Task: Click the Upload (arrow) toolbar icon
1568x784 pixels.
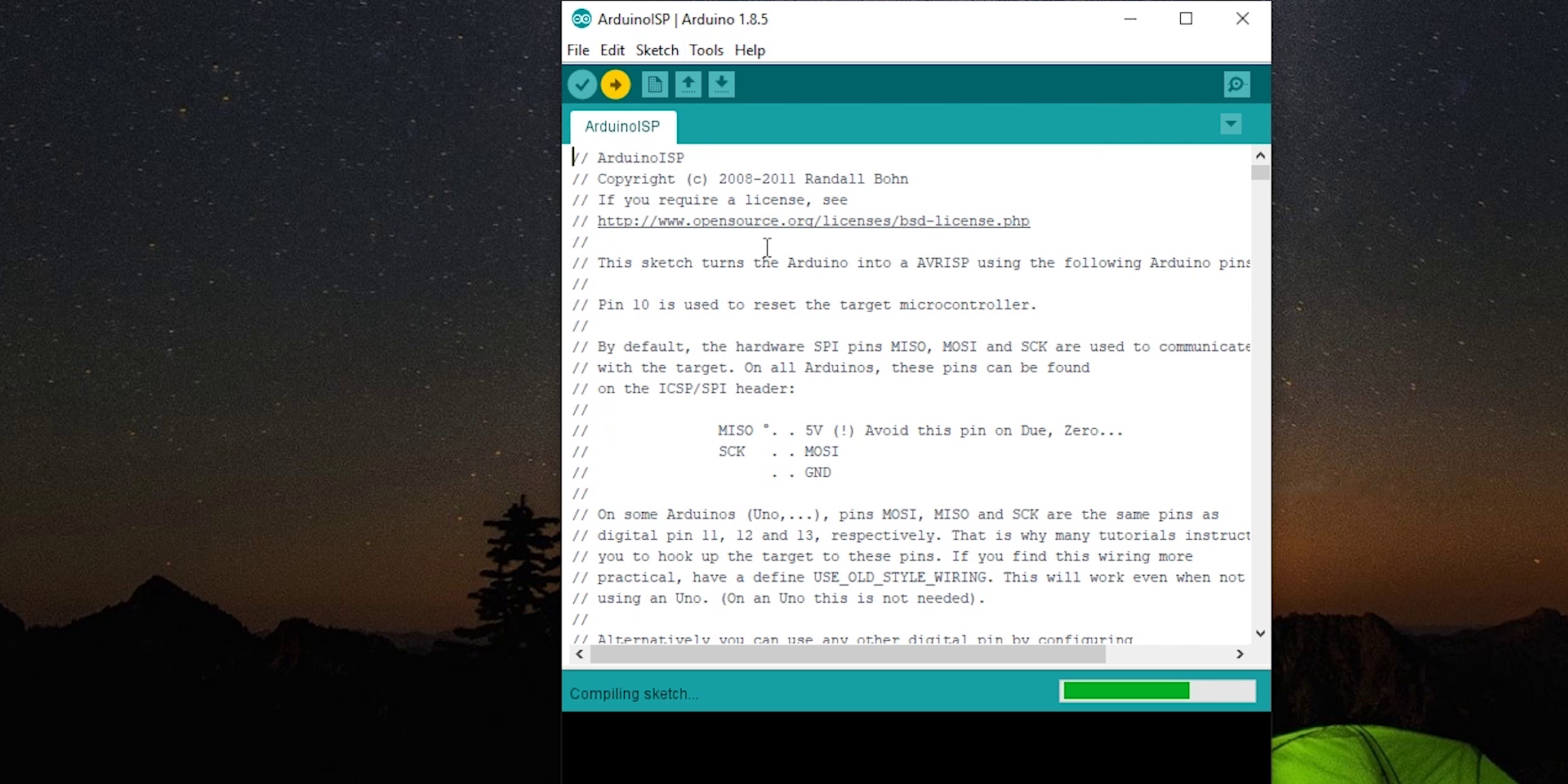Action: [x=615, y=83]
